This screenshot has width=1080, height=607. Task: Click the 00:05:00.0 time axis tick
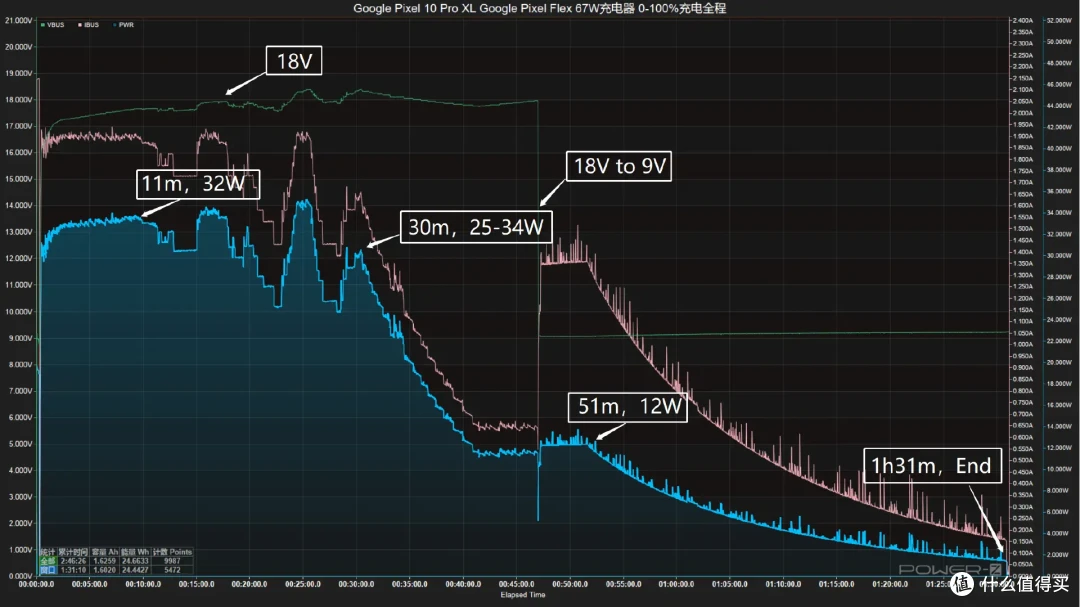pyautogui.click(x=90, y=584)
